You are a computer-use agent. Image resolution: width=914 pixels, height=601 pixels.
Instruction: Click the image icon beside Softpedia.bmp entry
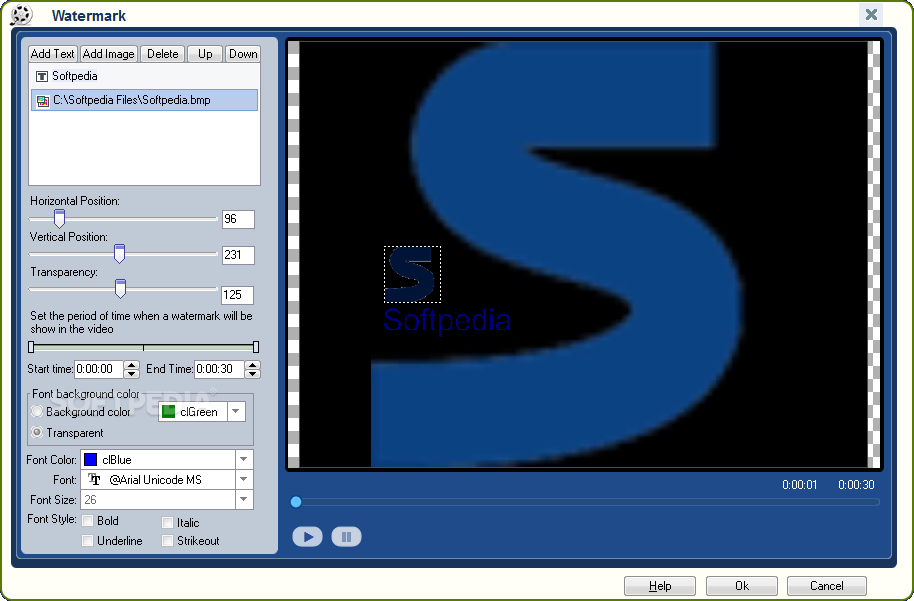tap(43, 101)
